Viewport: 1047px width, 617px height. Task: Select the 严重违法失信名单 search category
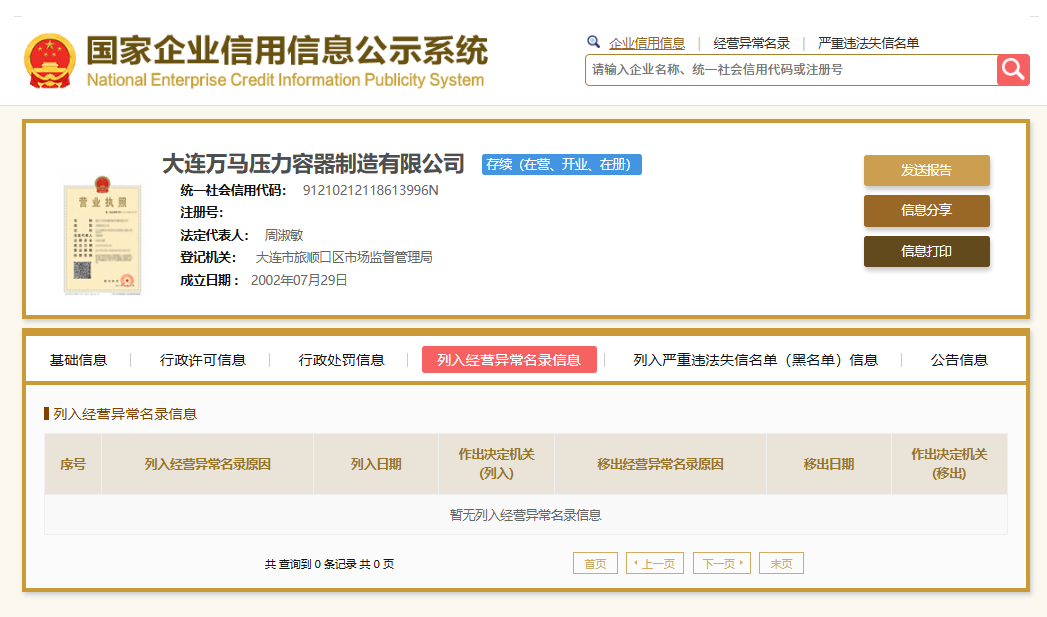pos(868,43)
